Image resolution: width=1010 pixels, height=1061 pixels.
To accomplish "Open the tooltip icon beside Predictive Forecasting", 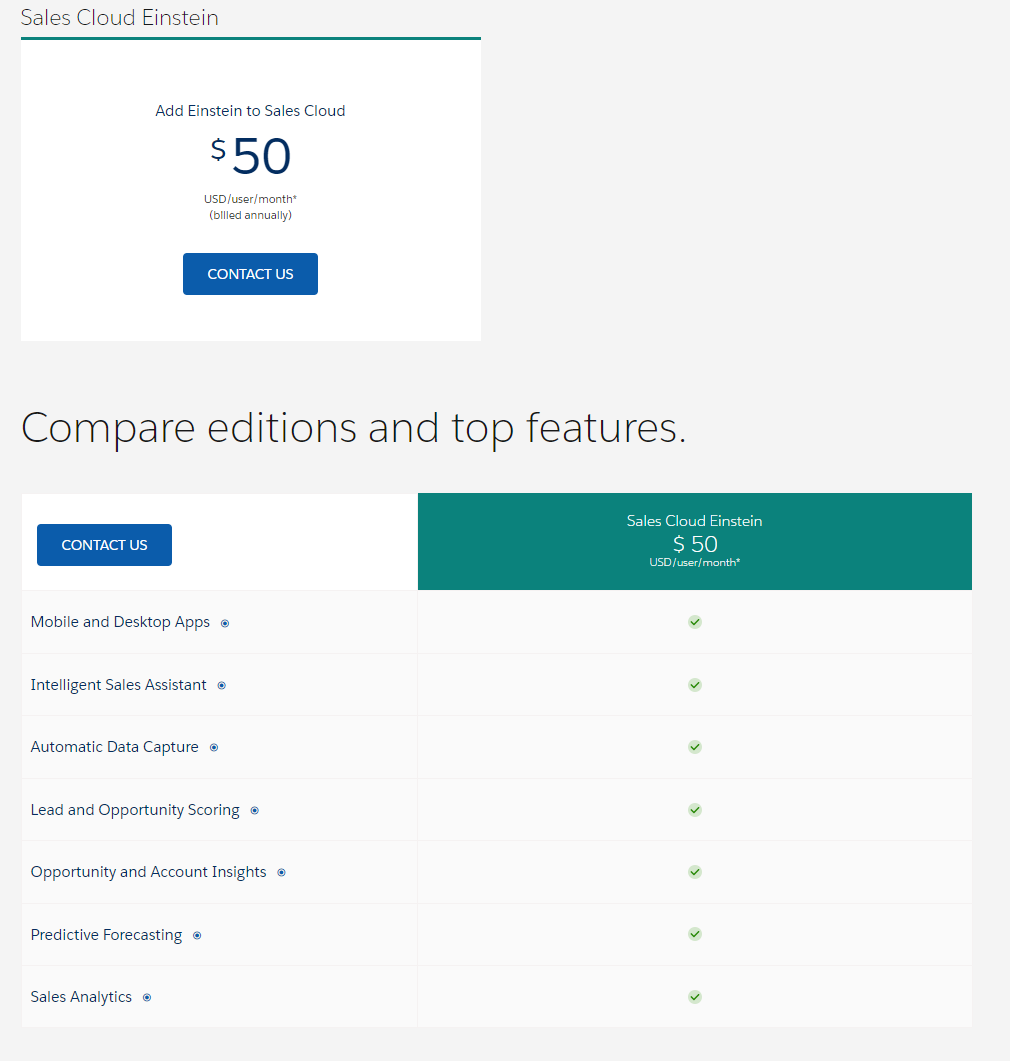I will [197, 935].
